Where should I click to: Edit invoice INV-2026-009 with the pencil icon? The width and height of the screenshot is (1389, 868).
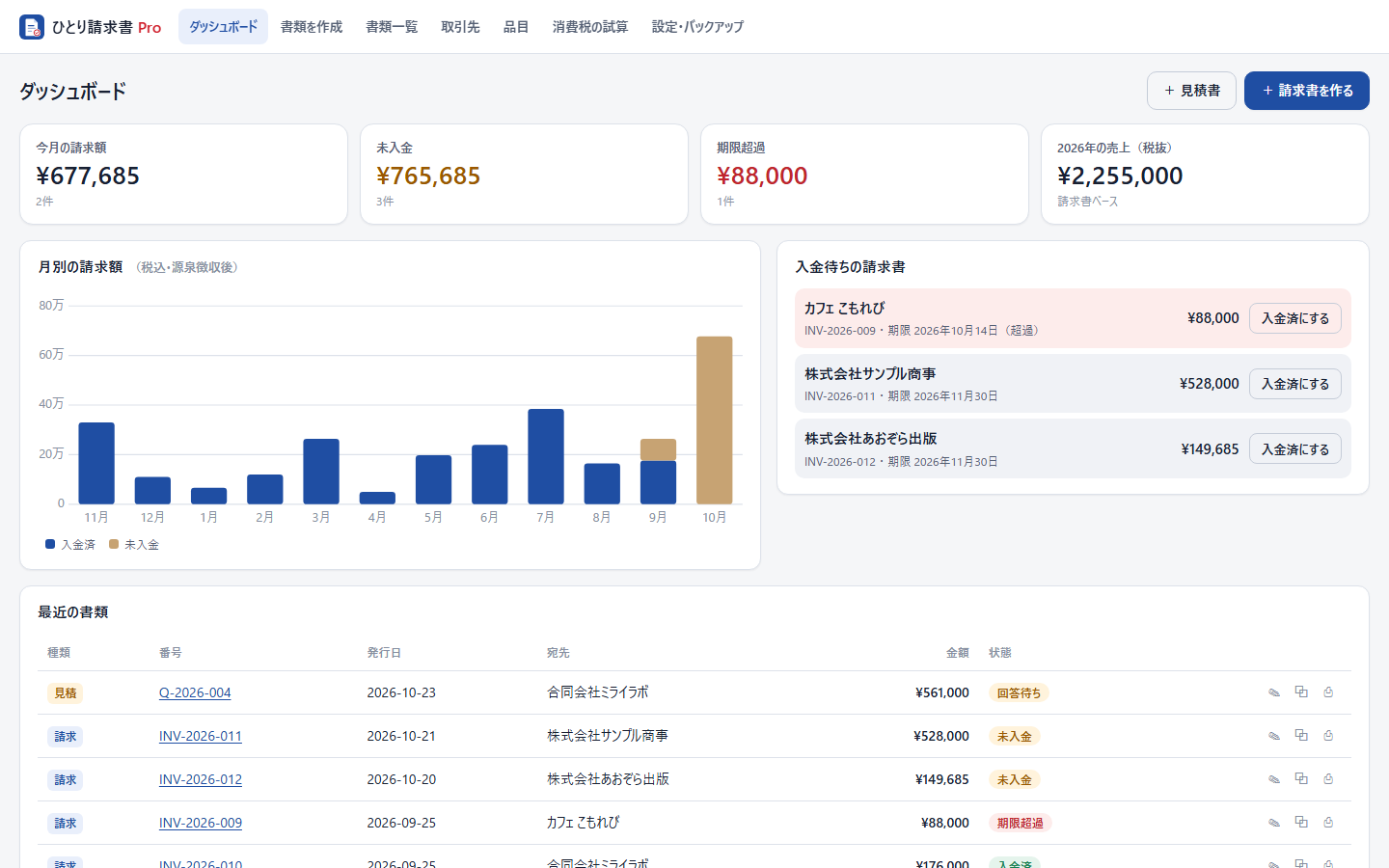(x=1274, y=823)
